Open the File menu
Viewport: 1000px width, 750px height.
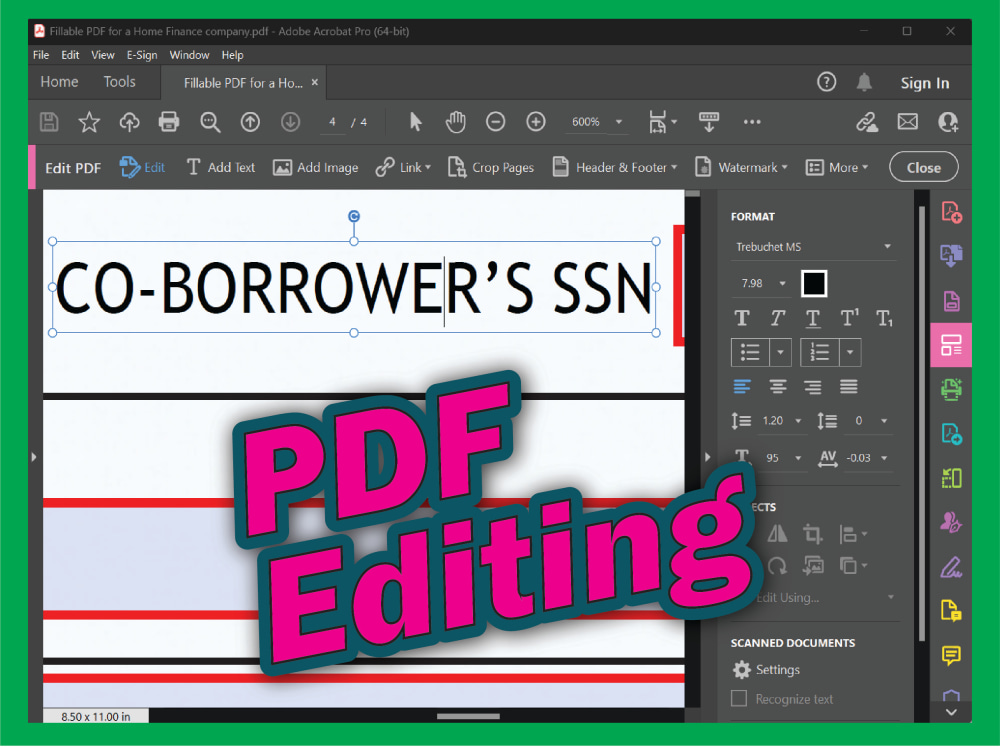[41, 55]
